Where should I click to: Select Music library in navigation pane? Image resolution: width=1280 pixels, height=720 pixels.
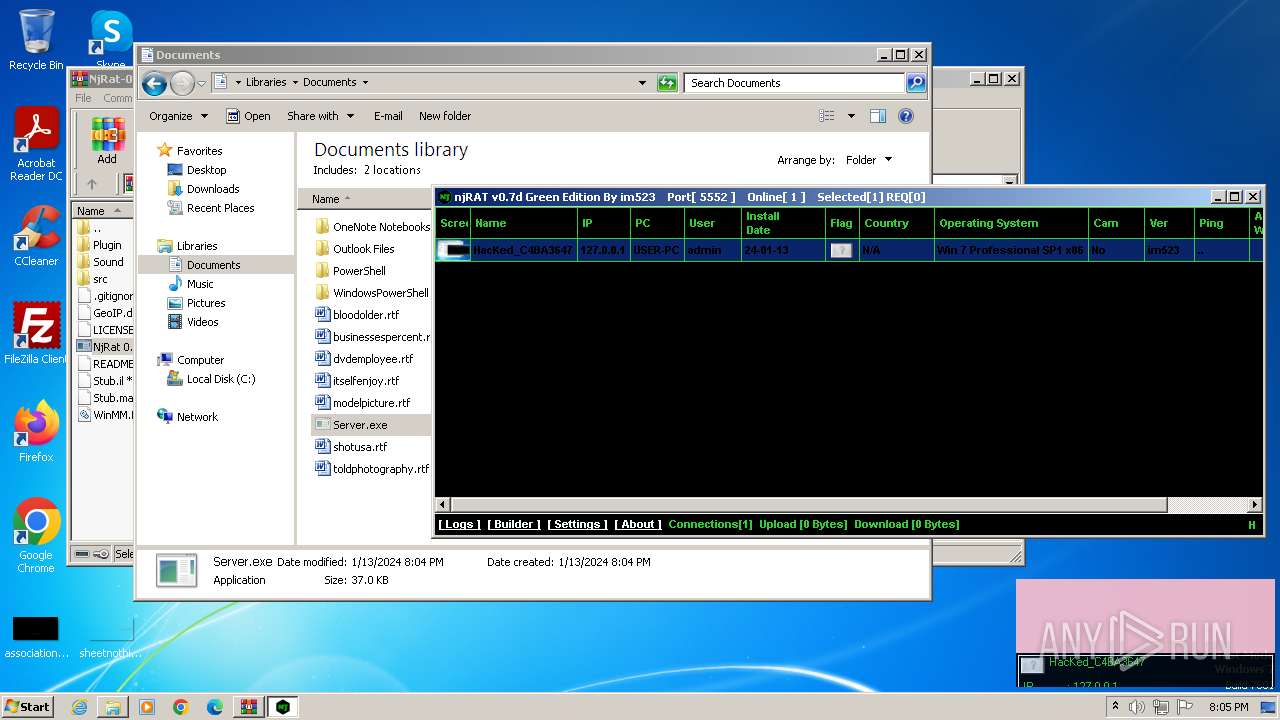pyautogui.click(x=200, y=284)
